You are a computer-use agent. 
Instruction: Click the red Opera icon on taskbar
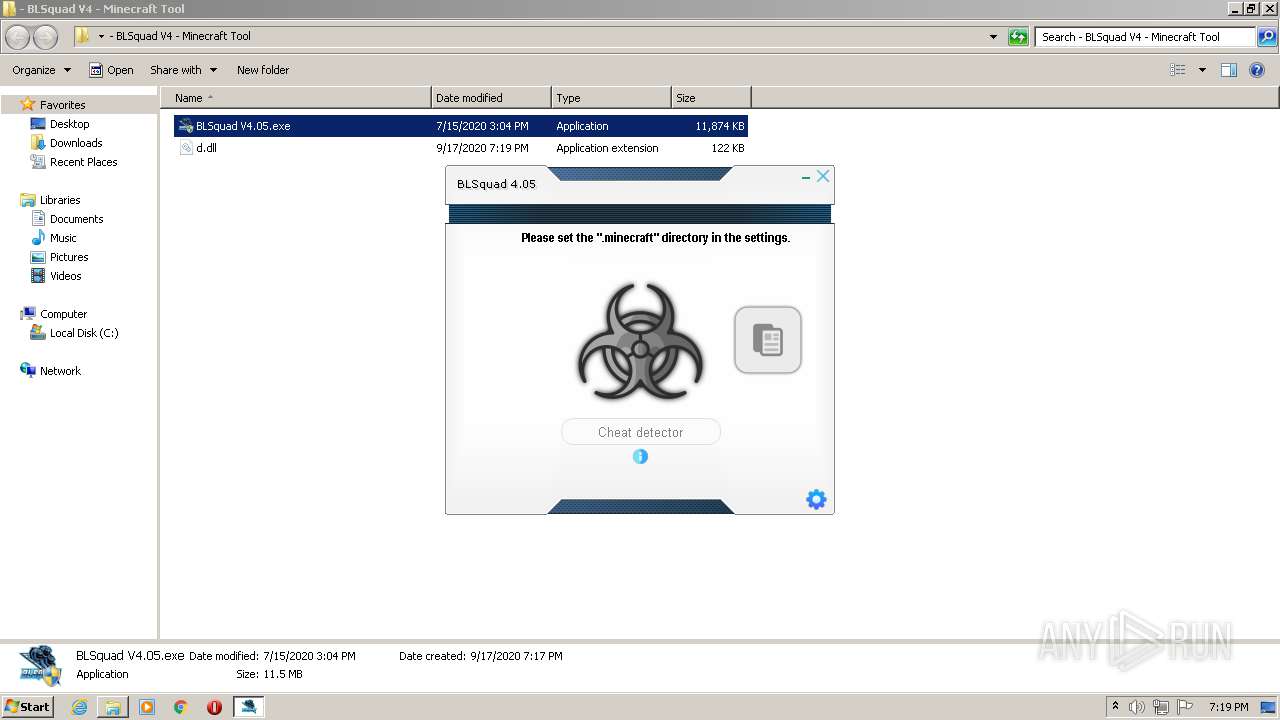click(214, 707)
